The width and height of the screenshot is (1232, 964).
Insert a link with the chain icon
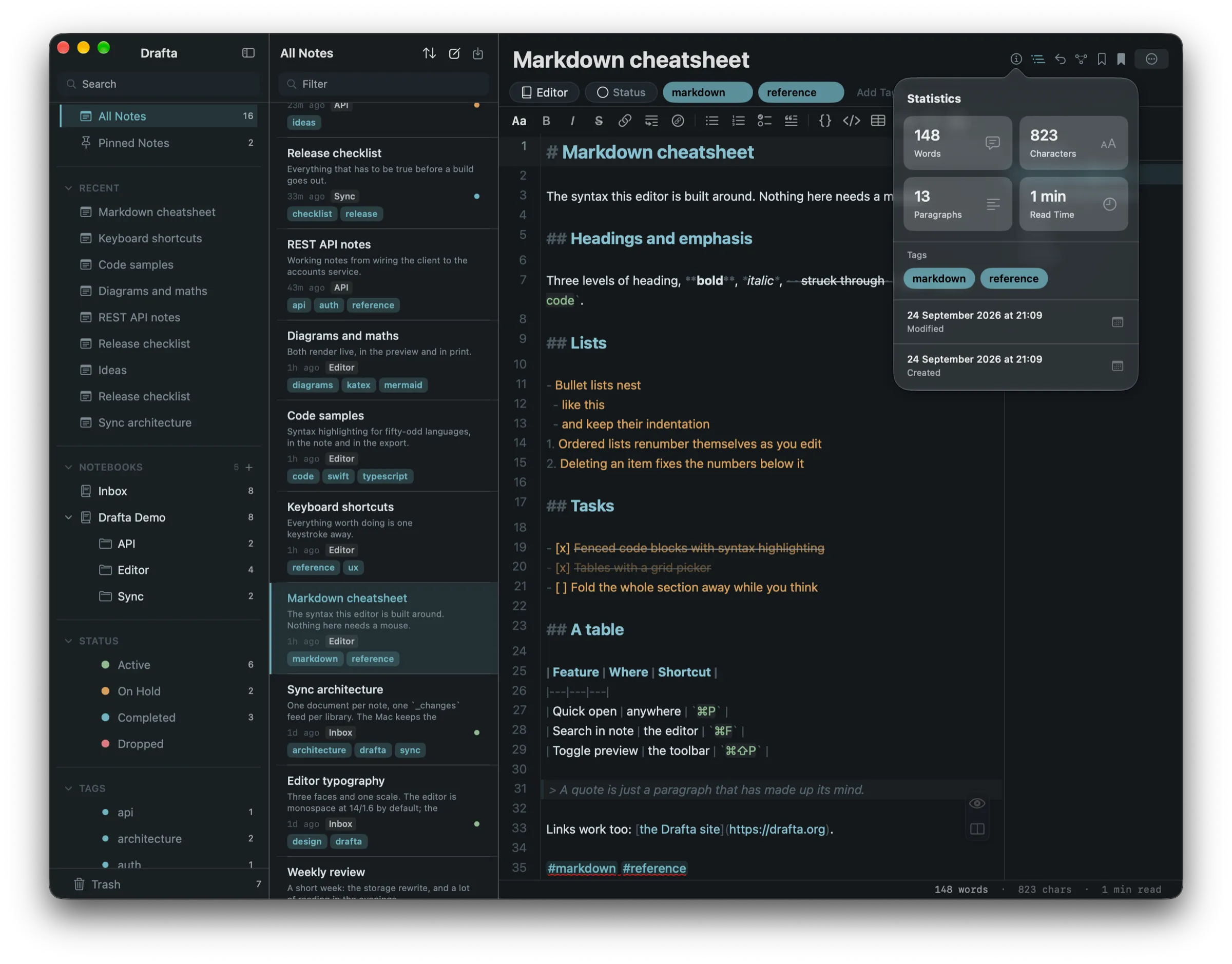tap(625, 121)
